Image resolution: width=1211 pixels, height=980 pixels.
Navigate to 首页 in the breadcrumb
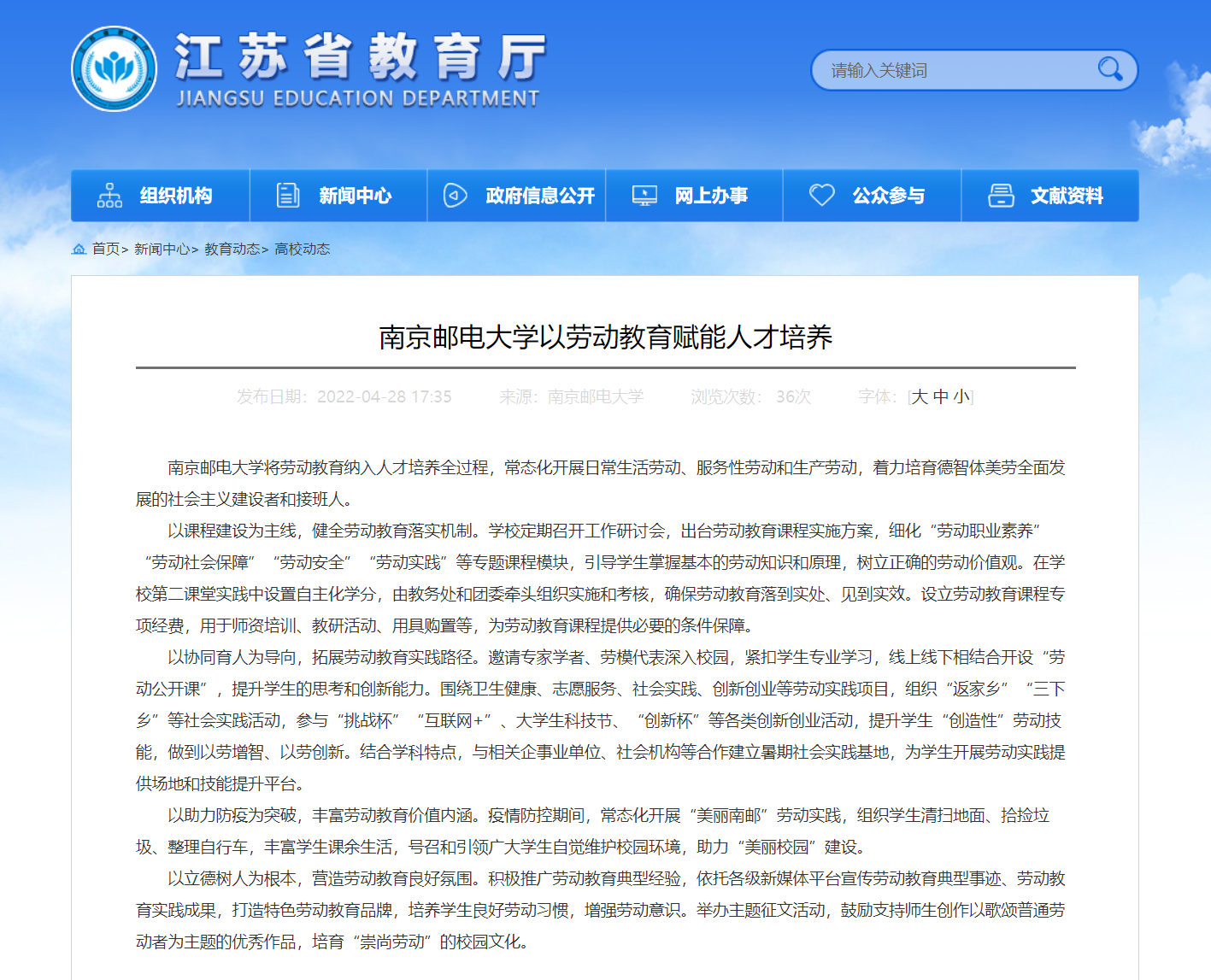tap(106, 249)
